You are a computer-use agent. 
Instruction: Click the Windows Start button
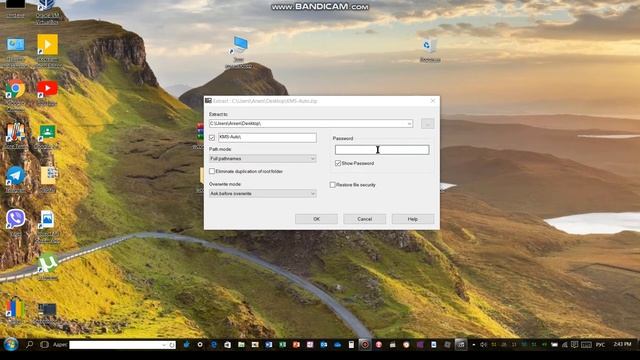[x=11, y=344]
